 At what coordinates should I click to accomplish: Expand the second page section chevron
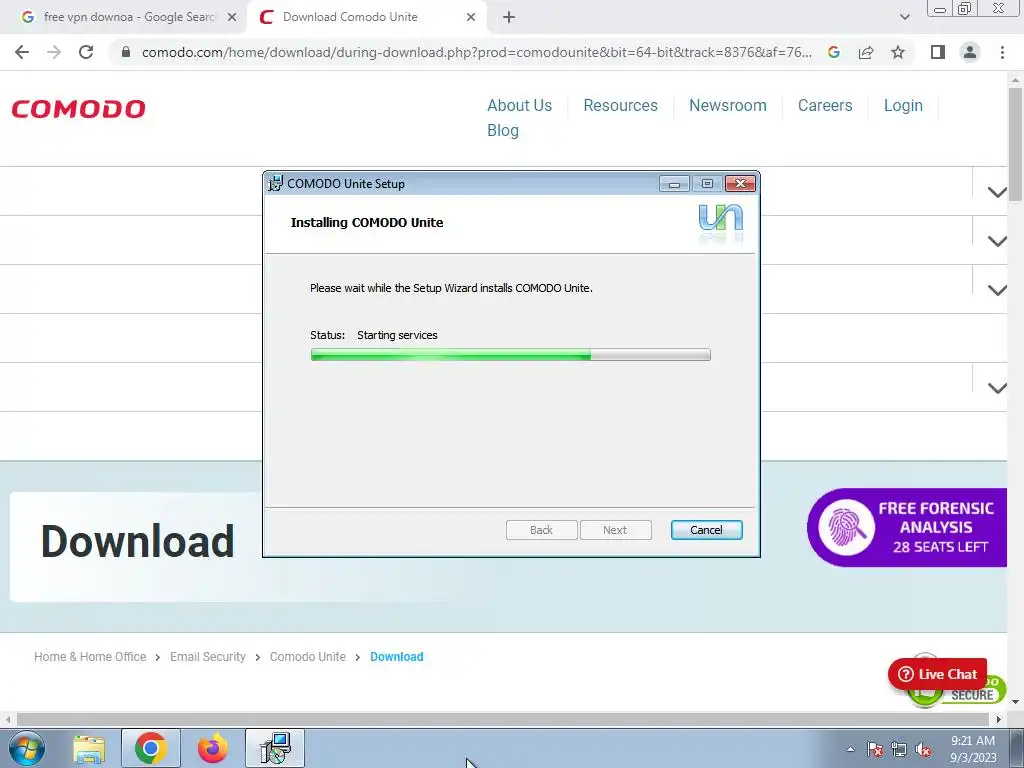point(997,241)
